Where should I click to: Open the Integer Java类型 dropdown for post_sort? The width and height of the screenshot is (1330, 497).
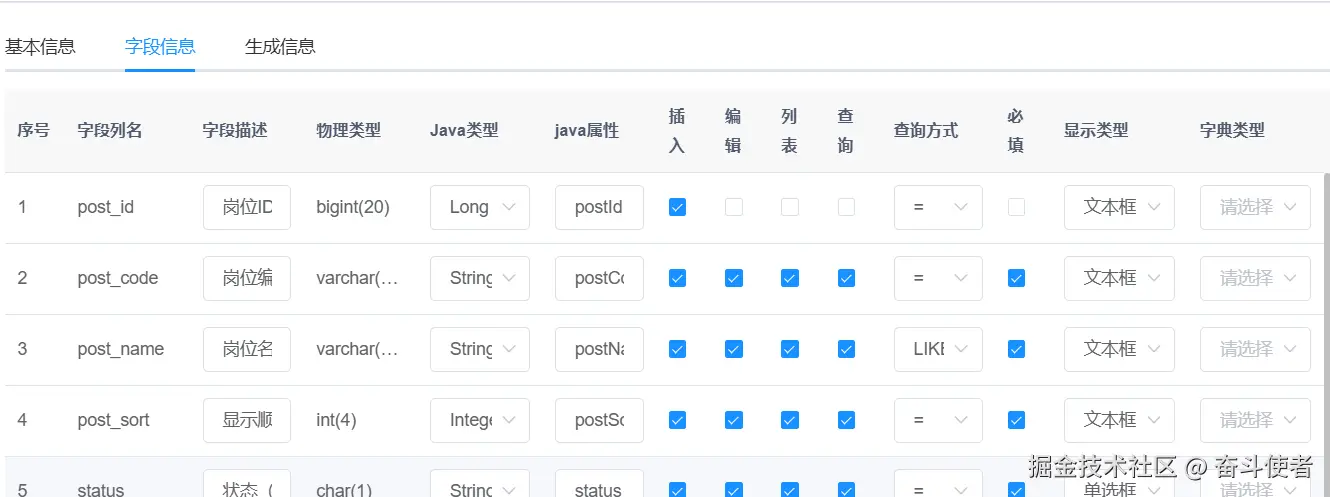(x=480, y=420)
